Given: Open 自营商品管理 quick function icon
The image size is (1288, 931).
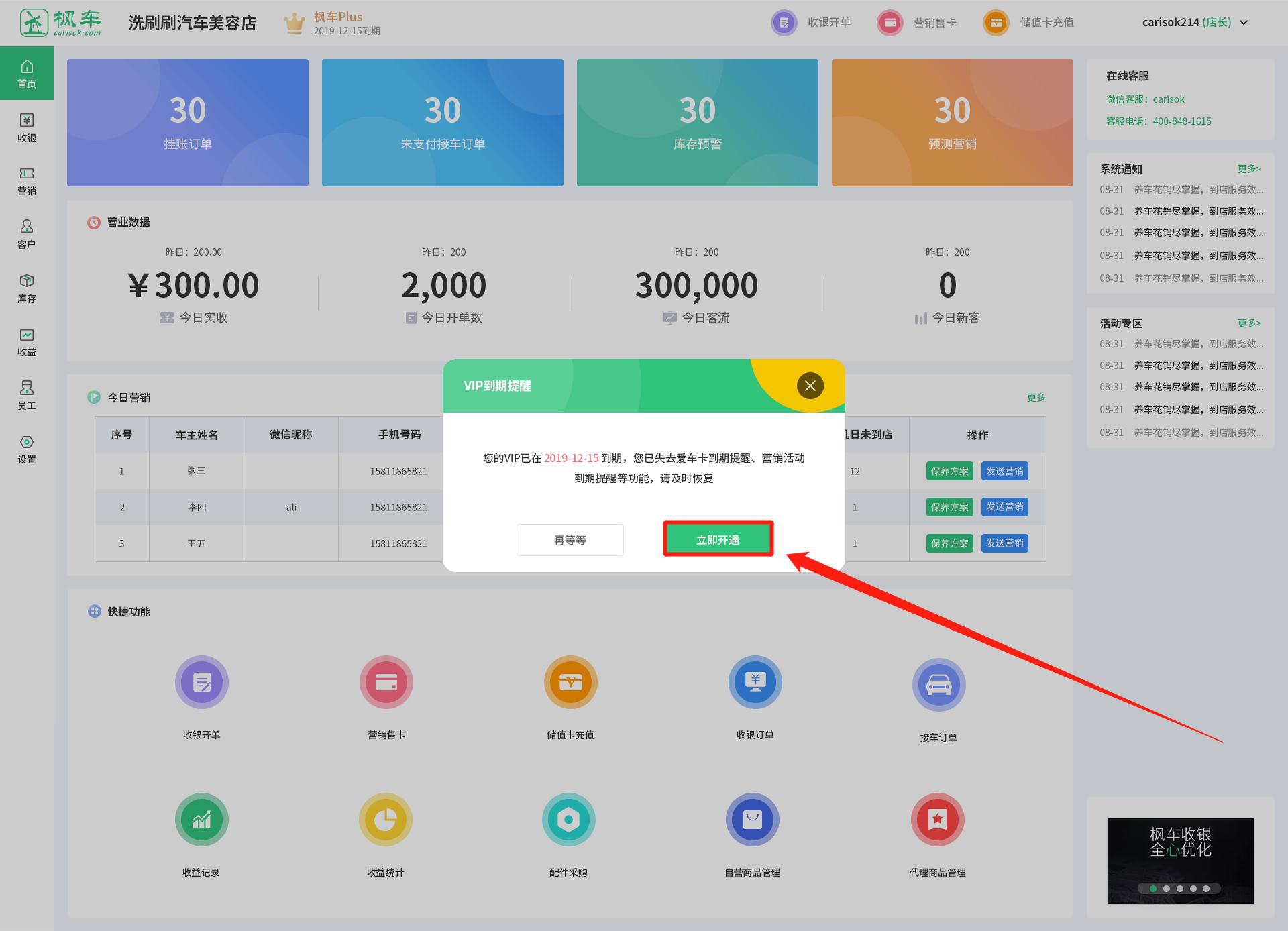Looking at the screenshot, I should 753,820.
